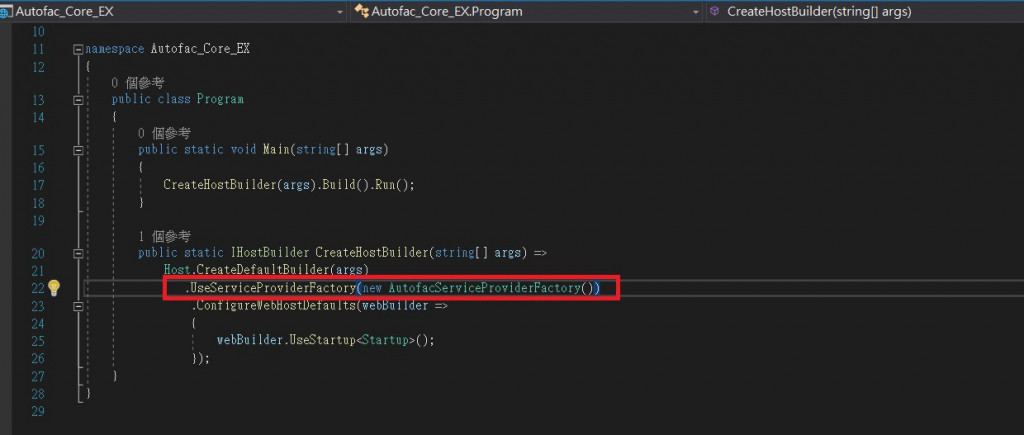Click the method icon beside CreateHostBuilder
The width and height of the screenshot is (1024, 435).
715,12
